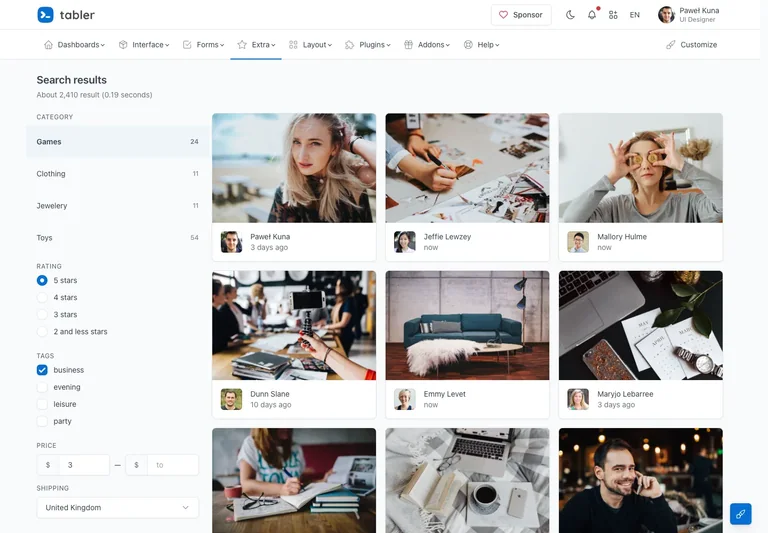Click the Customize link
Screen dimensions: 768x533
pos(692,45)
